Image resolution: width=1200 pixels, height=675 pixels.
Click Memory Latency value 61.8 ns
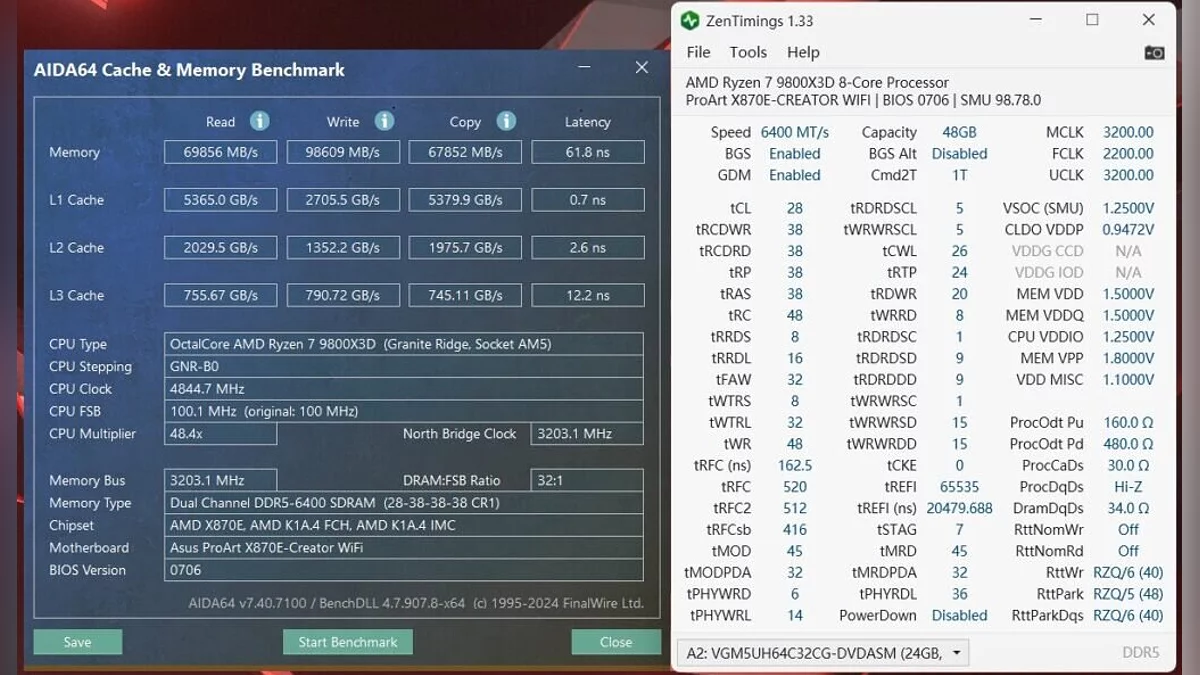[x=587, y=152]
